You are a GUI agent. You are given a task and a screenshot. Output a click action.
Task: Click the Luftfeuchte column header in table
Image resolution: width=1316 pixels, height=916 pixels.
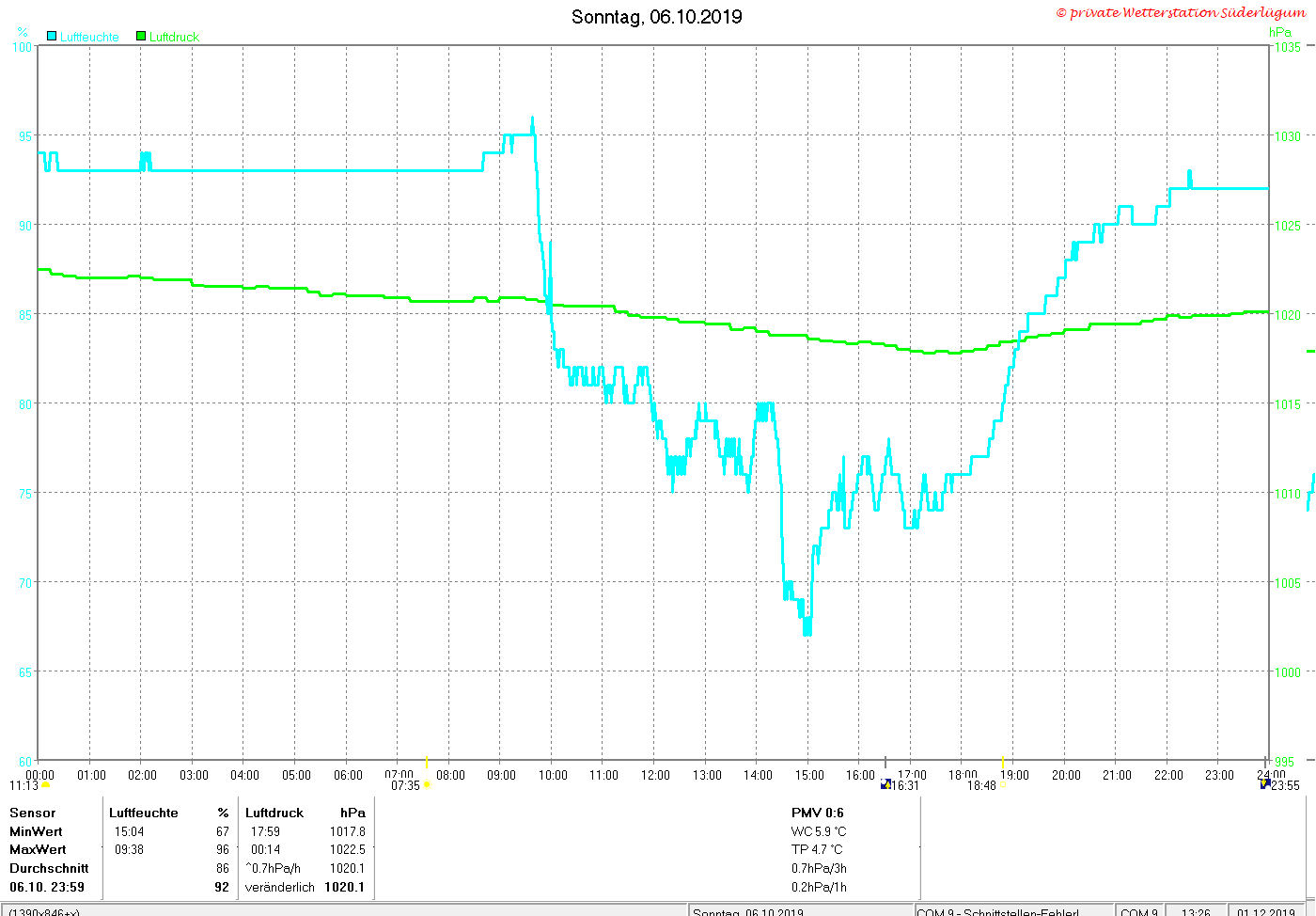(x=144, y=813)
